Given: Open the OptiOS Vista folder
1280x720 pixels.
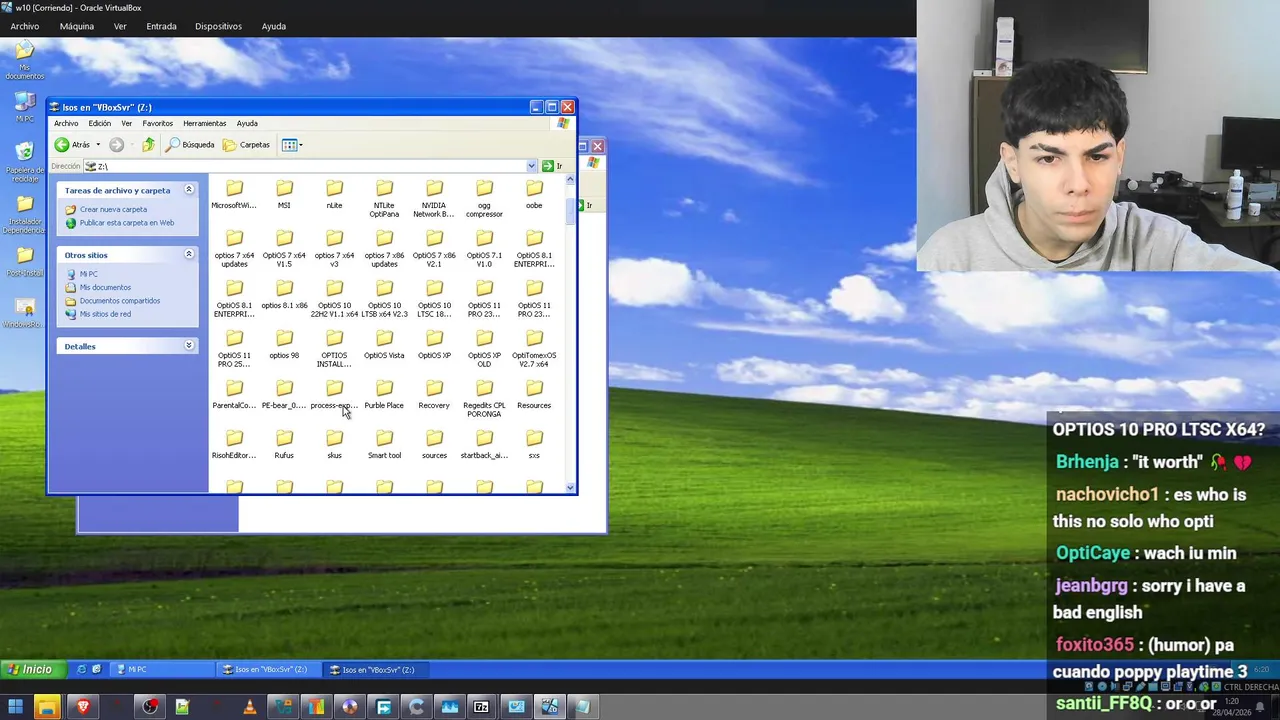Looking at the screenshot, I should (384, 344).
